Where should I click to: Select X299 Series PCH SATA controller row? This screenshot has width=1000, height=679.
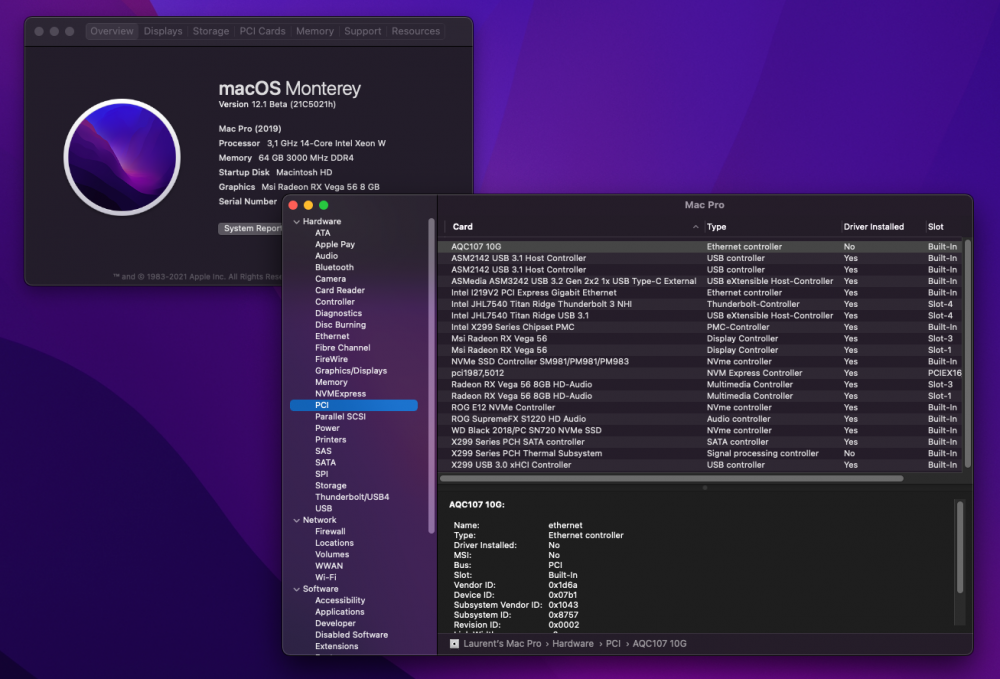click(x=702, y=442)
